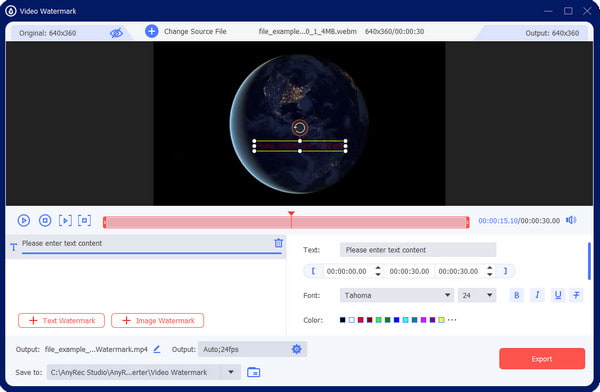Open the font size 24 dropdown
Viewport: 600px width, 392px height.
click(477, 296)
